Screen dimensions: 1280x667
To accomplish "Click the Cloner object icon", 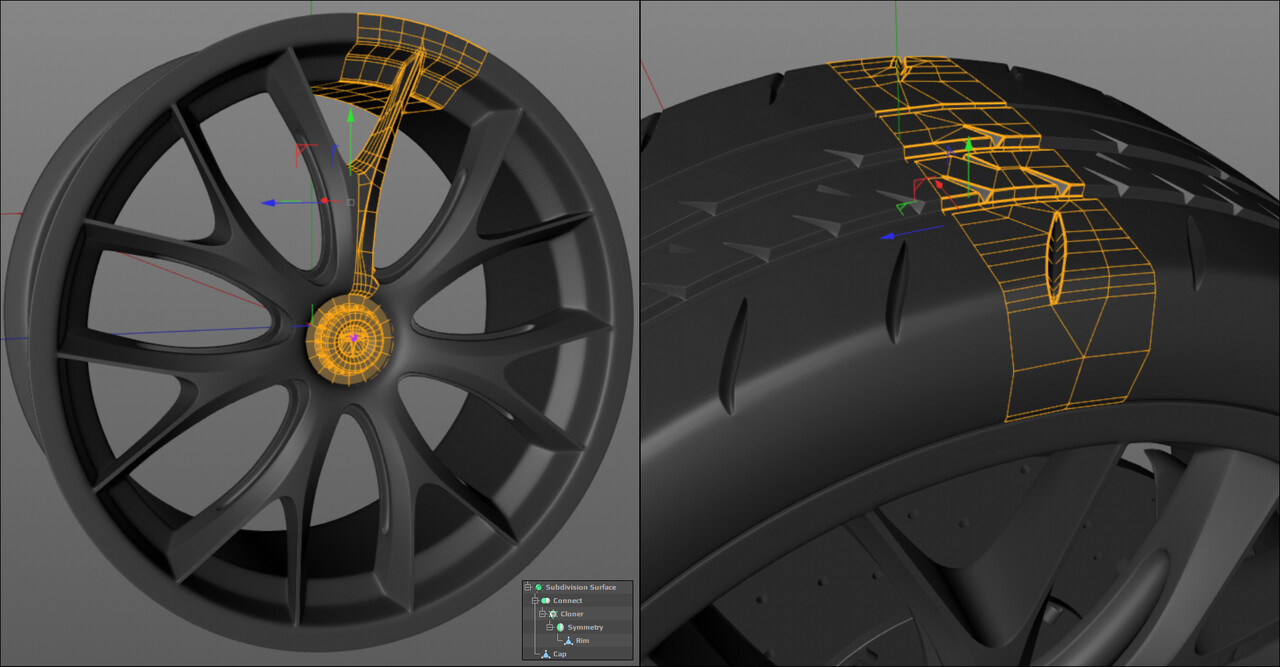I will click(x=553, y=614).
